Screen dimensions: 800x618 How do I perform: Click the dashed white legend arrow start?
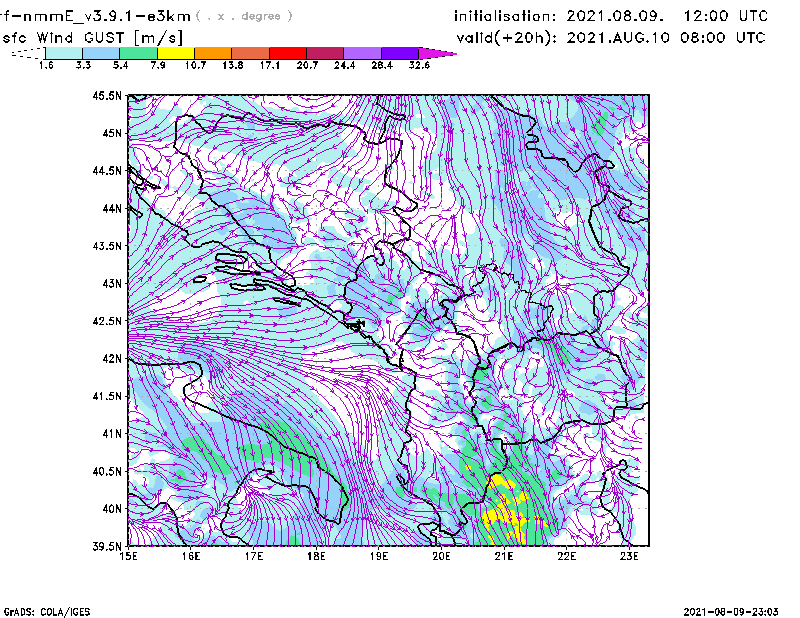[28, 53]
